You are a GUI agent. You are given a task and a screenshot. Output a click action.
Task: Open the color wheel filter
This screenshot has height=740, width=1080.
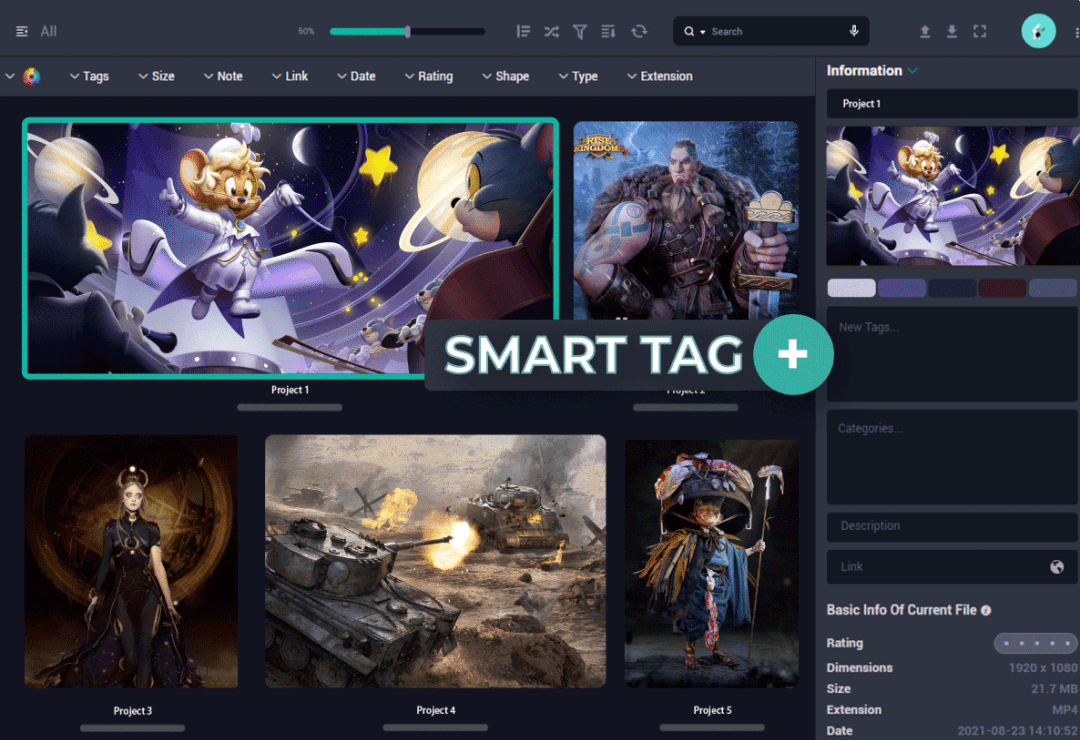click(31, 76)
